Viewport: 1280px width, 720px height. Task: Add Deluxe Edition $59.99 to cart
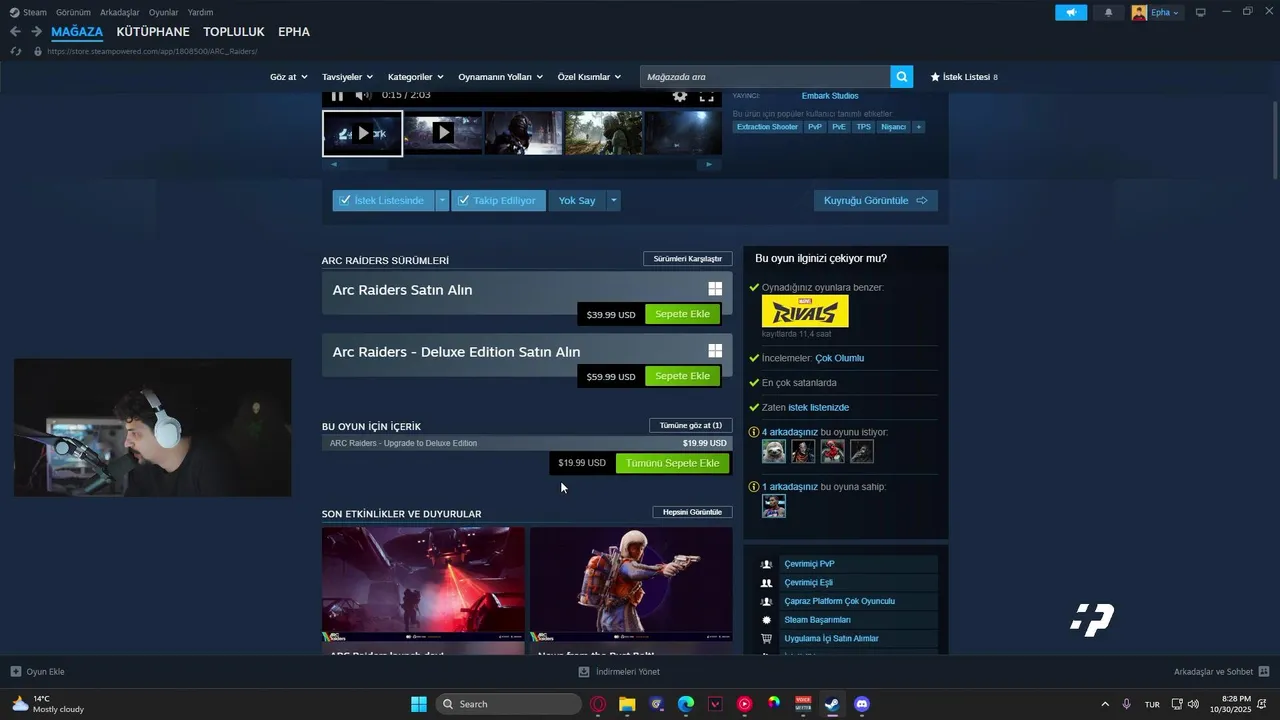tap(682, 376)
